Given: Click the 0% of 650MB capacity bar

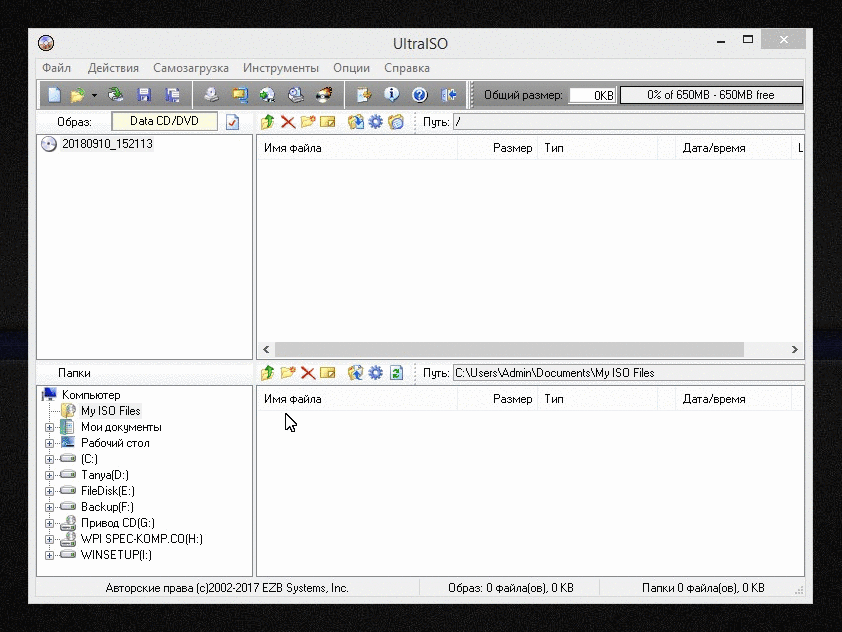Looking at the screenshot, I should (x=711, y=95).
